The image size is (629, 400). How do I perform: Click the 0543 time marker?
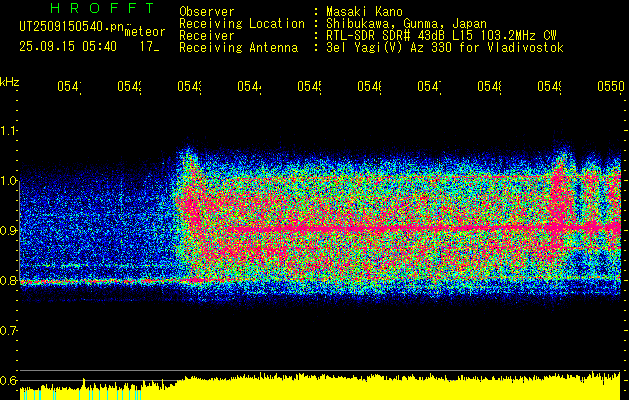pos(189,86)
